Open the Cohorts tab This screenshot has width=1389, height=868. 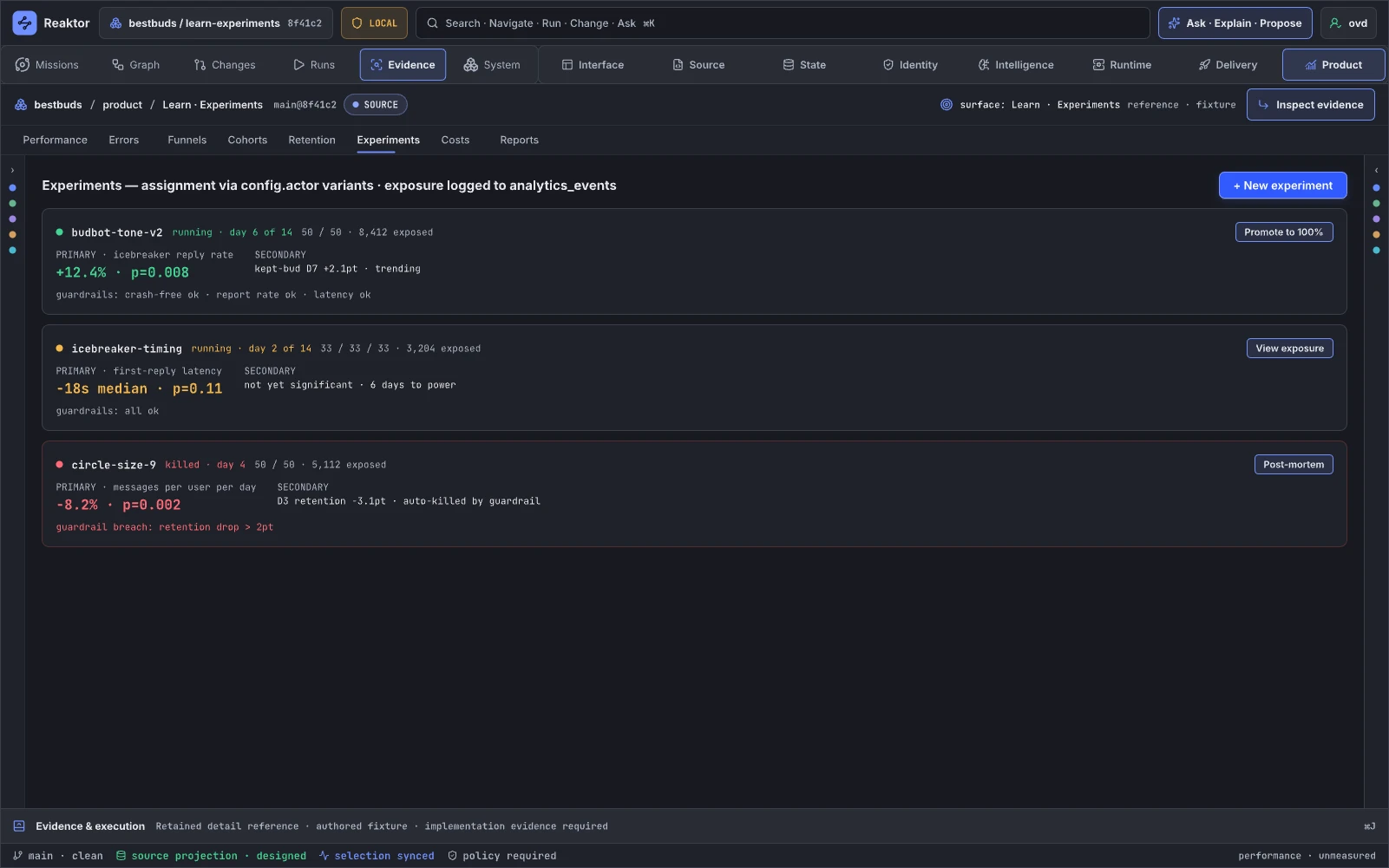click(x=247, y=140)
